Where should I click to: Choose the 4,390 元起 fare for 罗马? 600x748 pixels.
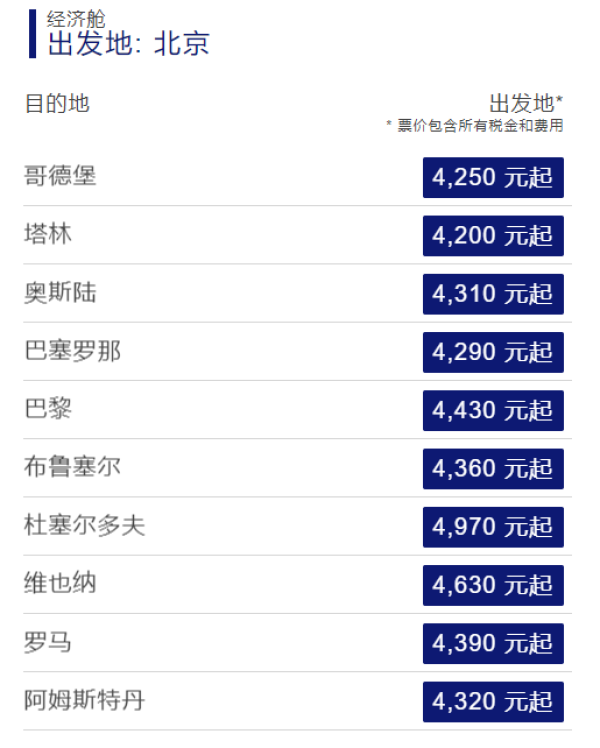click(x=493, y=644)
